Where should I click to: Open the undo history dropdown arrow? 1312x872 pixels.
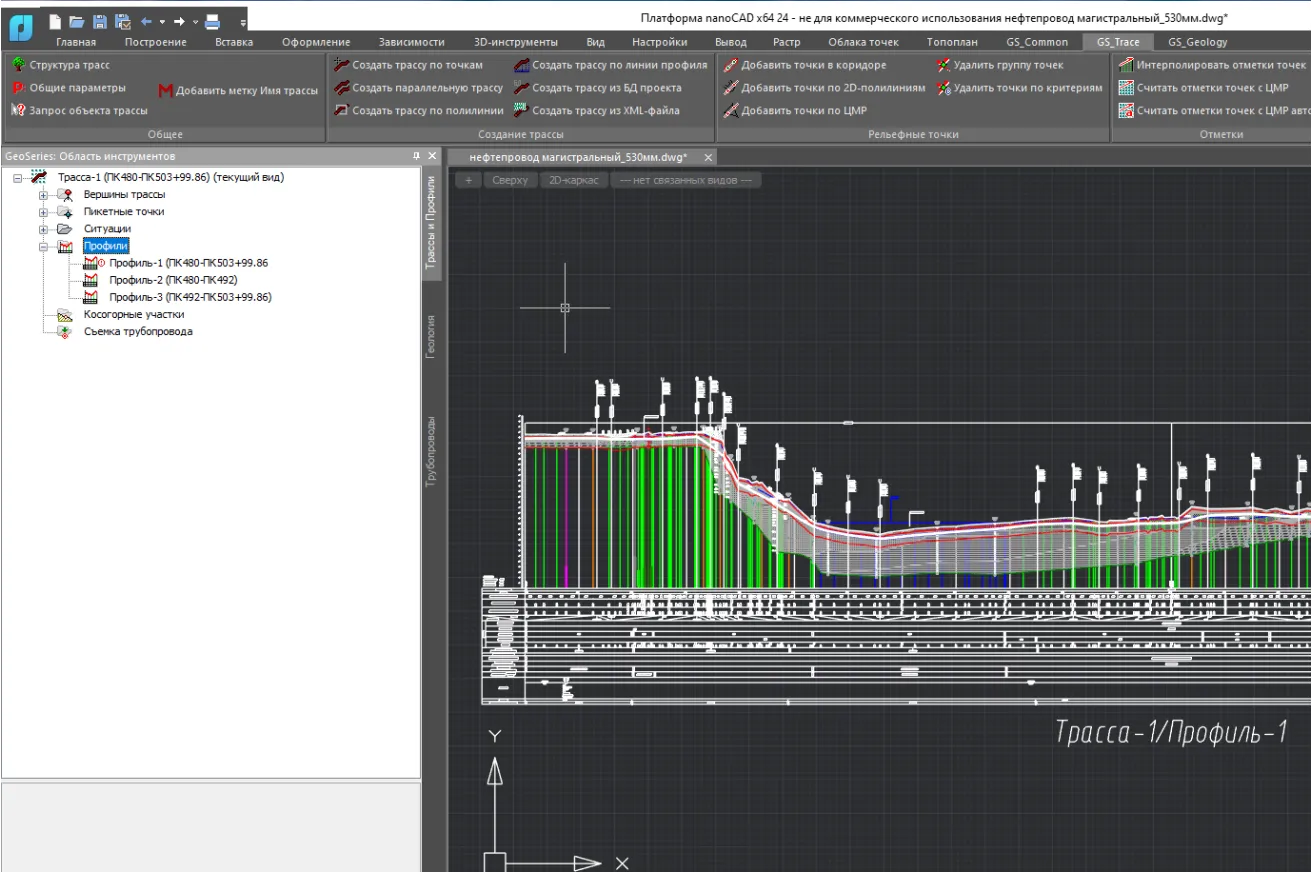[x=162, y=21]
